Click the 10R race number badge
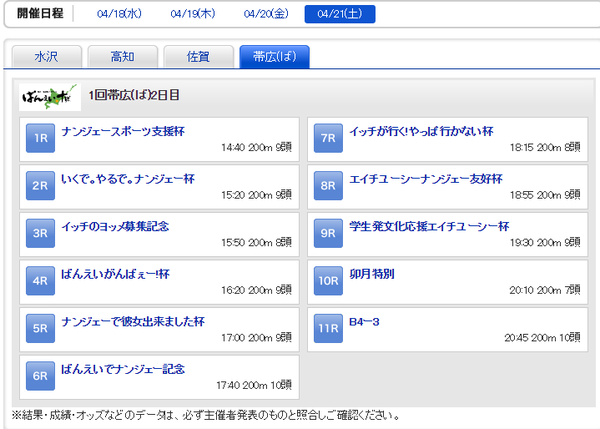 click(x=328, y=281)
